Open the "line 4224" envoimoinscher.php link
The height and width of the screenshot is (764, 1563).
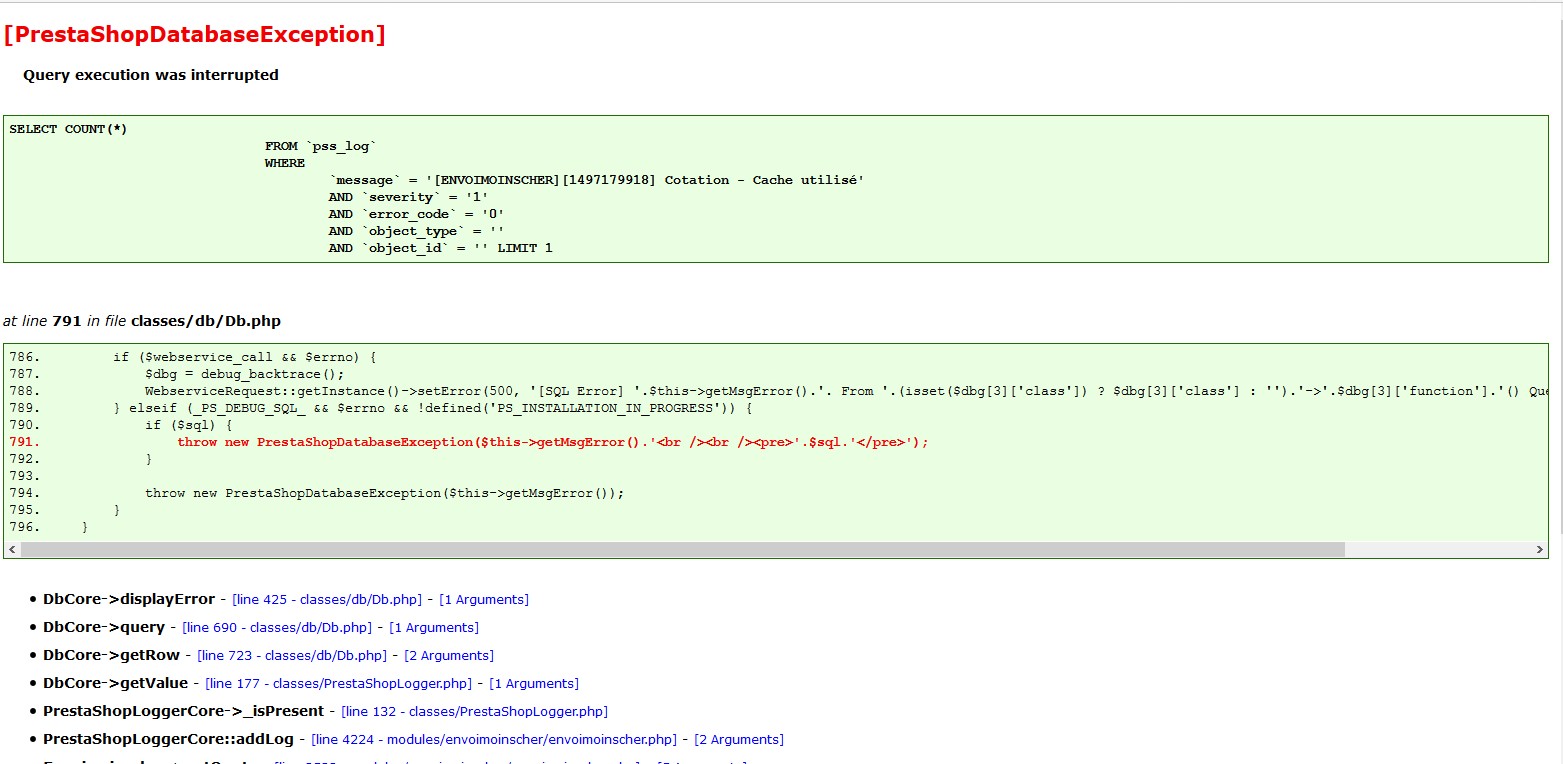[x=494, y=740]
